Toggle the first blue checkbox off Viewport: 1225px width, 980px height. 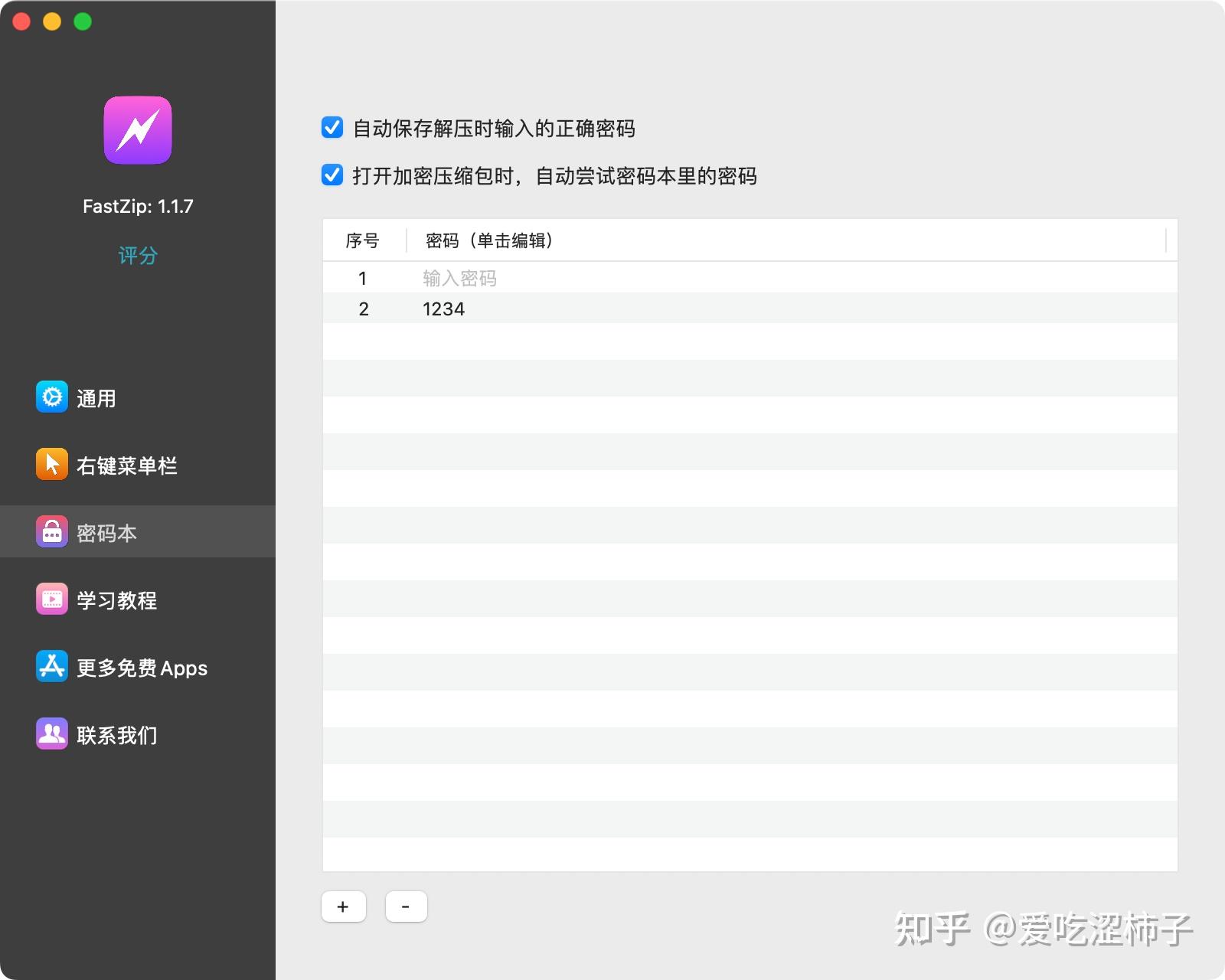[332, 128]
